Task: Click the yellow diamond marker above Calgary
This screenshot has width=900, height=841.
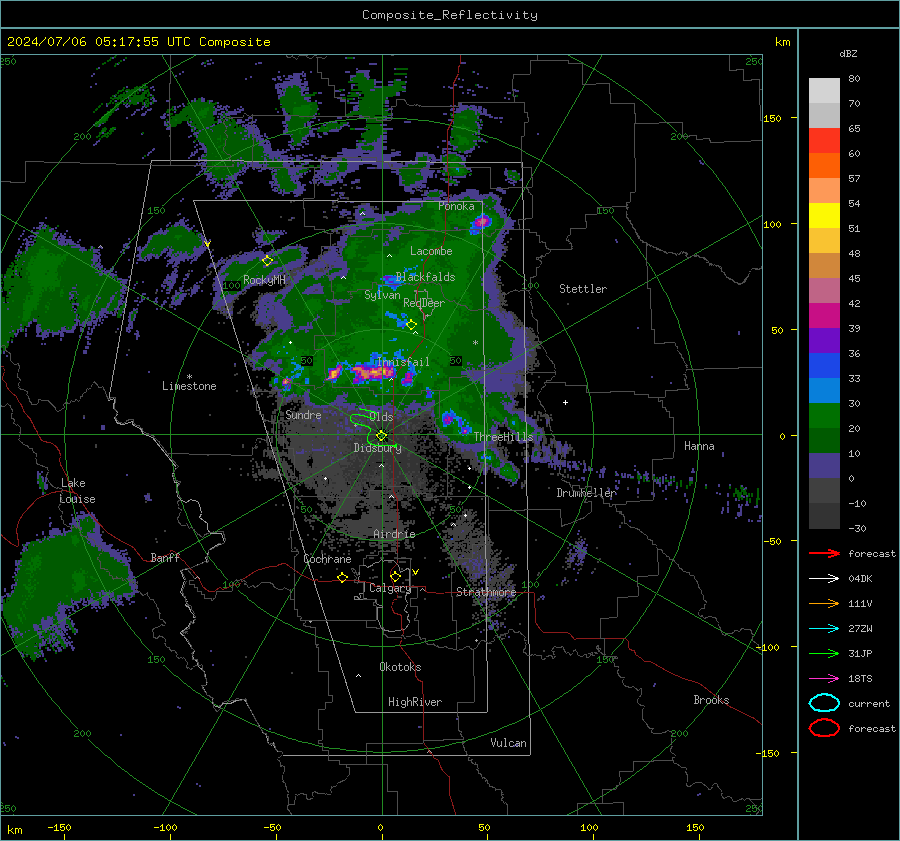Action: coord(395,576)
